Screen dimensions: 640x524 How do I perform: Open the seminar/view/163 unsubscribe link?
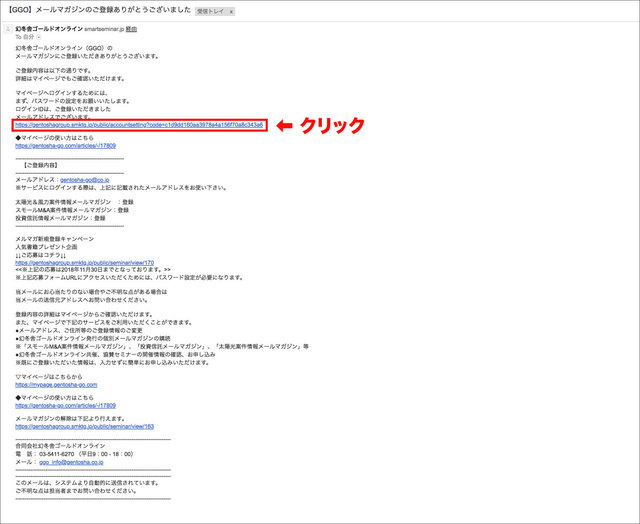click(x=84, y=426)
